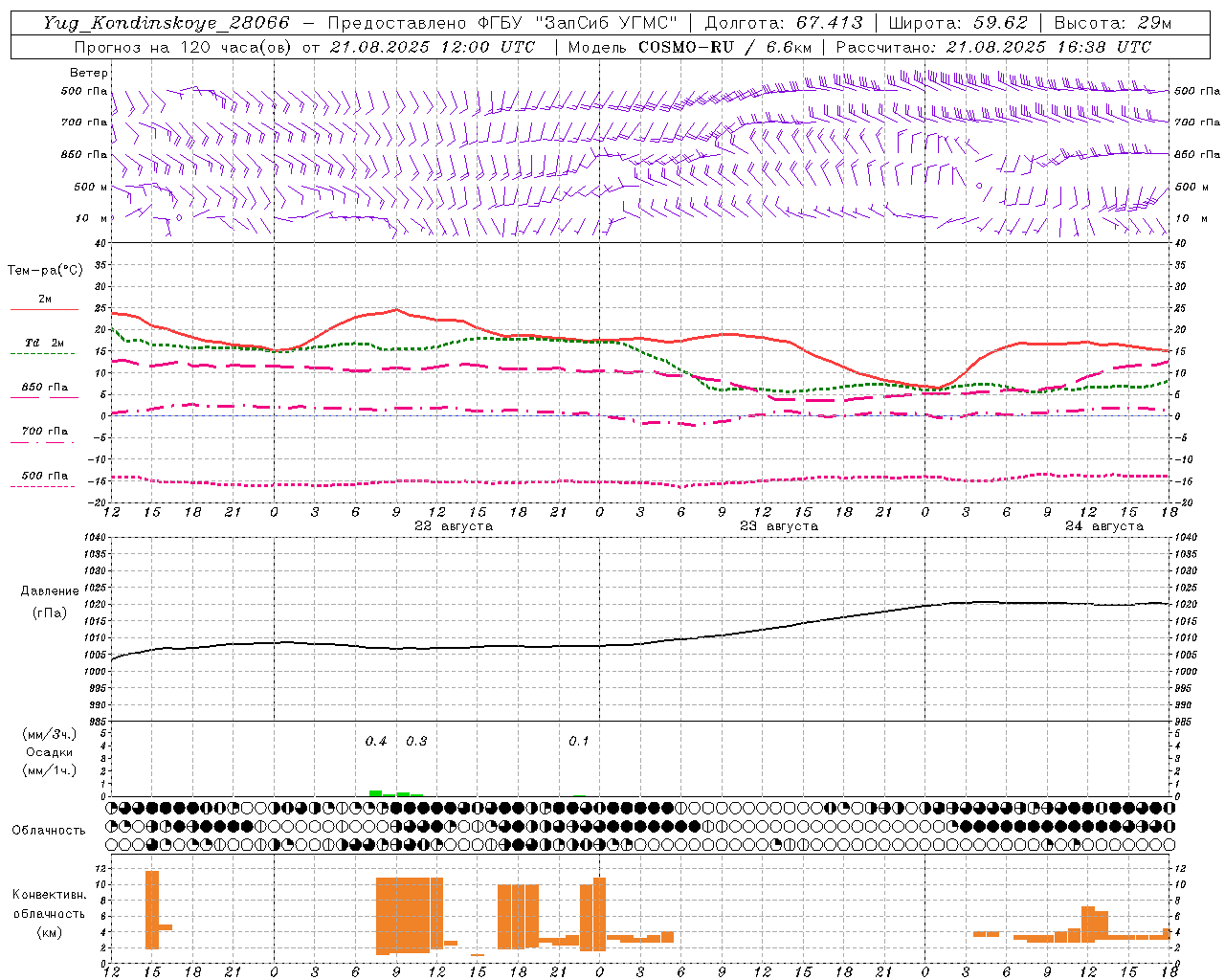Click the 0.3 precipitation amount value
1225x980 pixels.
[416, 741]
